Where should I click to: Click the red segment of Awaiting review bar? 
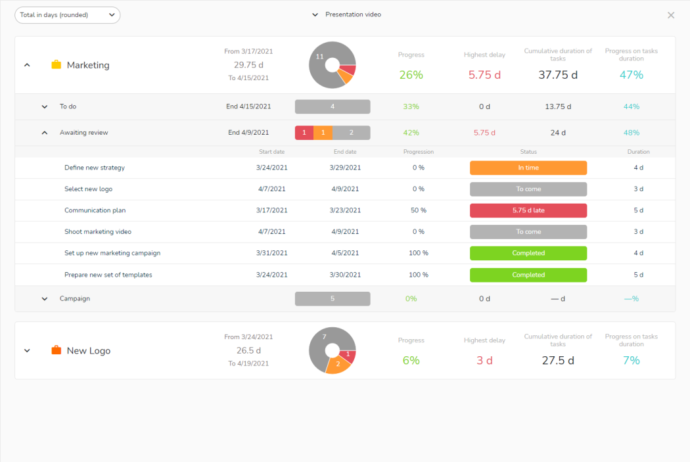304,132
